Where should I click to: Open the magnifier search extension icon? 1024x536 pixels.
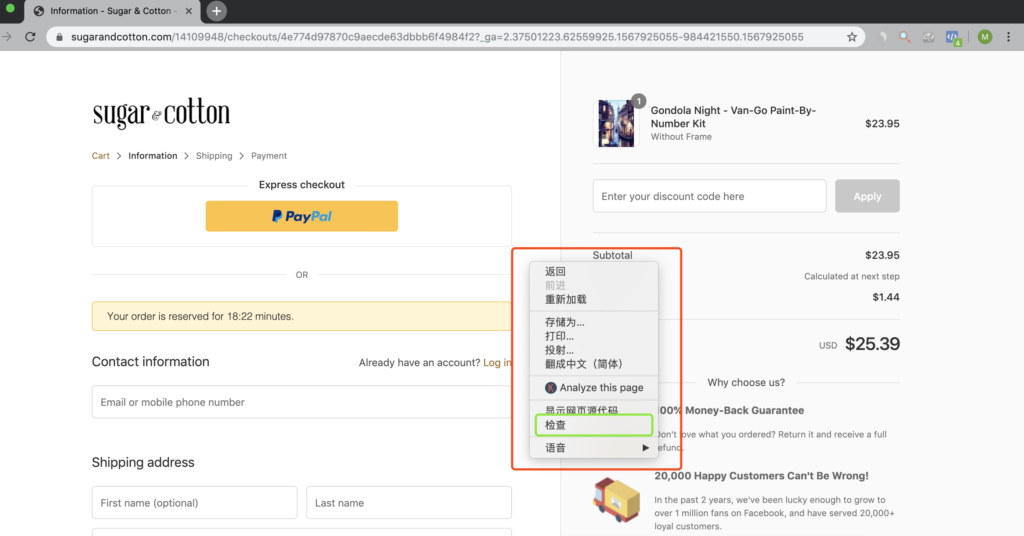[904, 37]
